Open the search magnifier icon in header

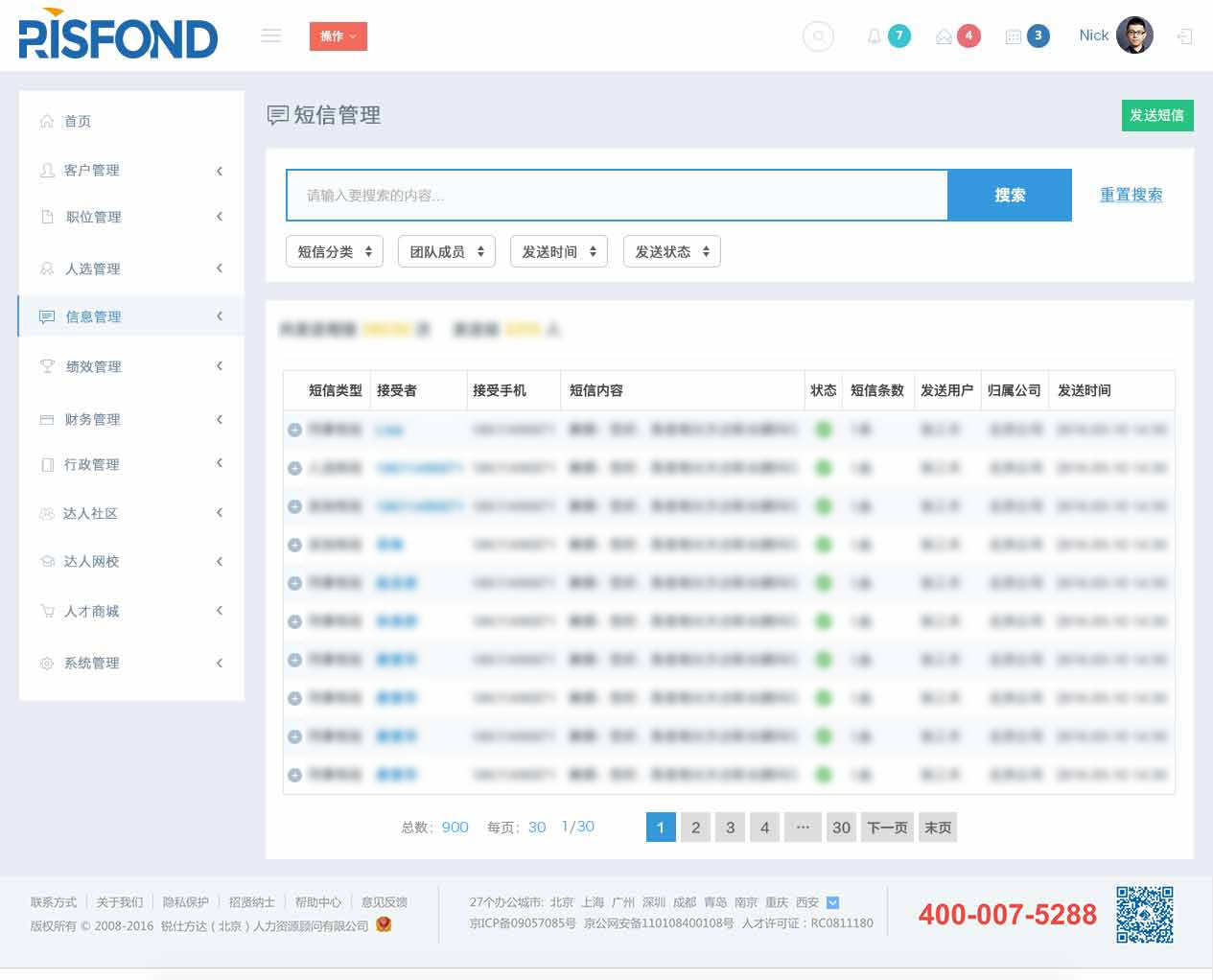tap(818, 36)
